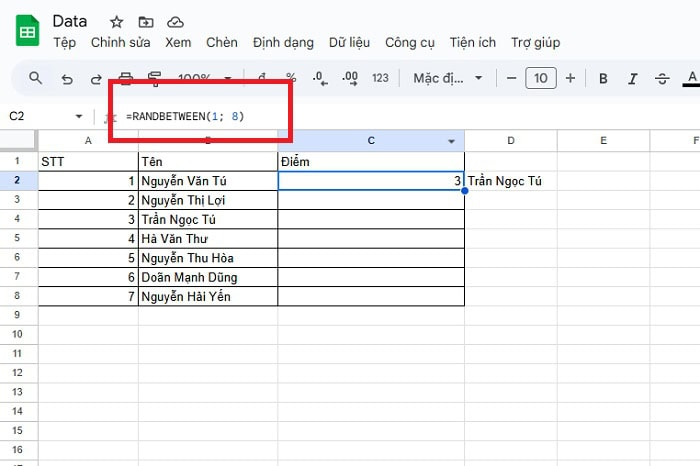
Task: Toggle bold formatting
Action: 603,78
